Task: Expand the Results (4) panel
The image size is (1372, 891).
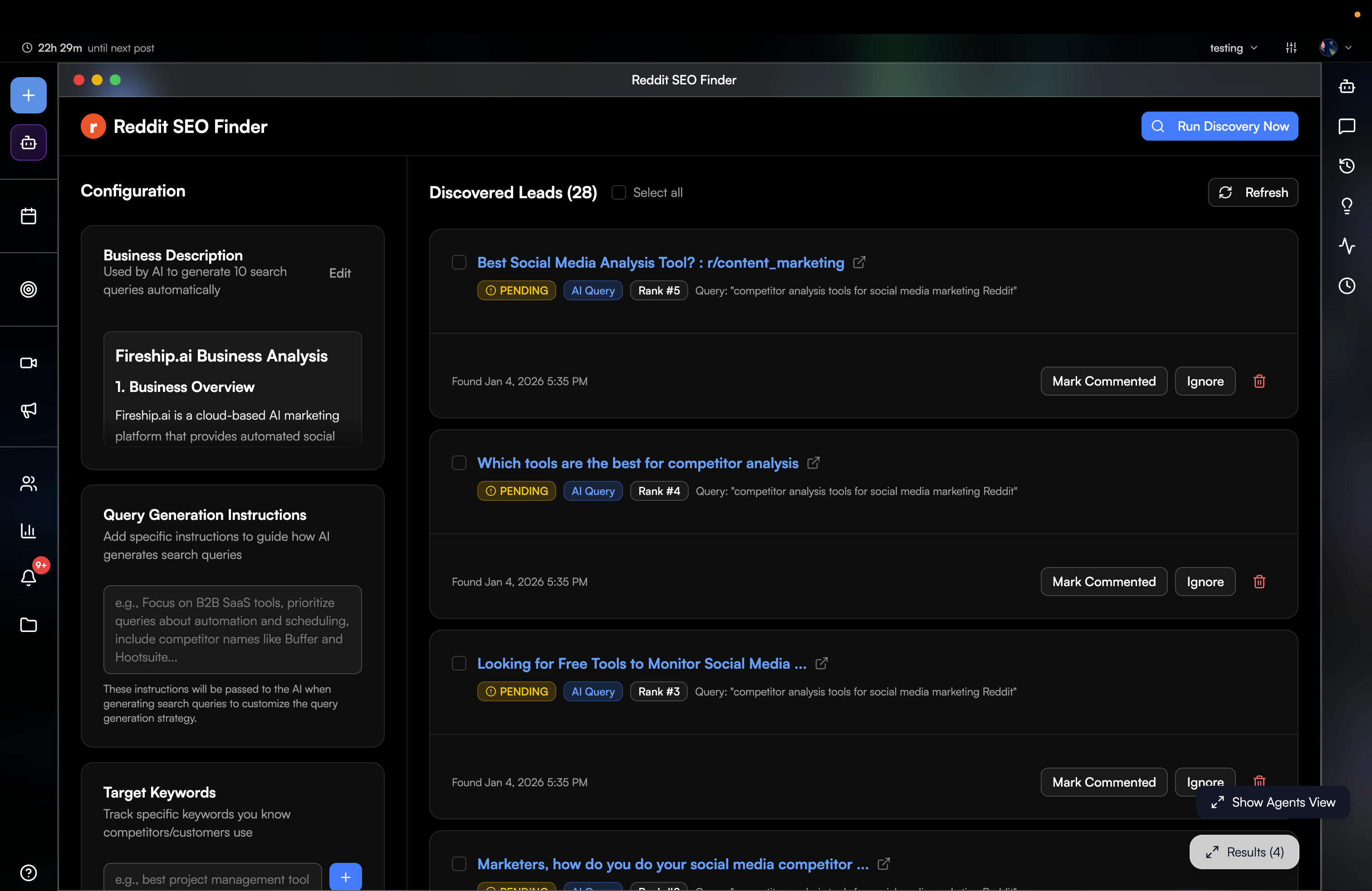Action: (x=1244, y=851)
